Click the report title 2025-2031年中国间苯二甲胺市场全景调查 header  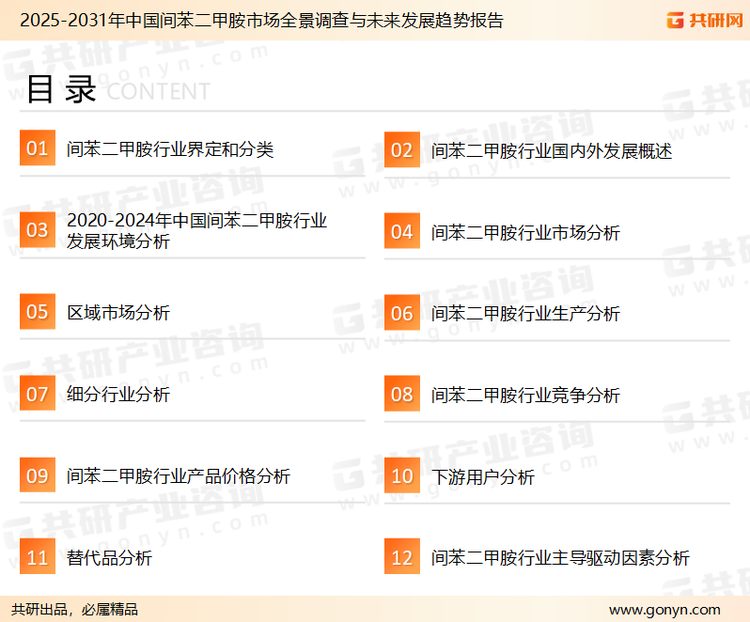262,21
